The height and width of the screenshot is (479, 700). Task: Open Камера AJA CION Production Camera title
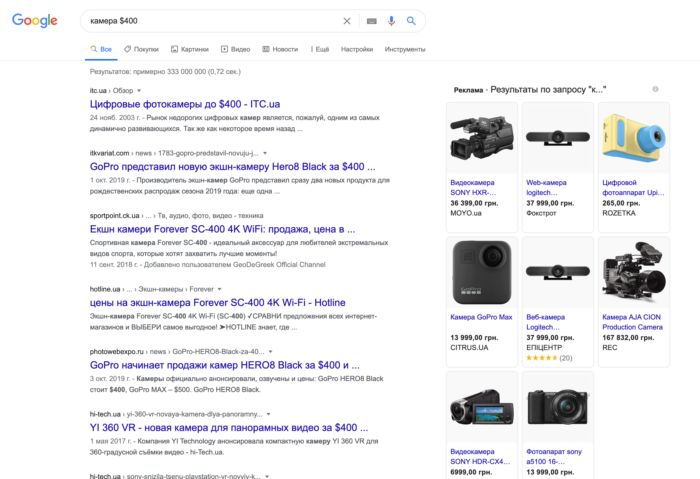pyautogui.click(x=633, y=322)
